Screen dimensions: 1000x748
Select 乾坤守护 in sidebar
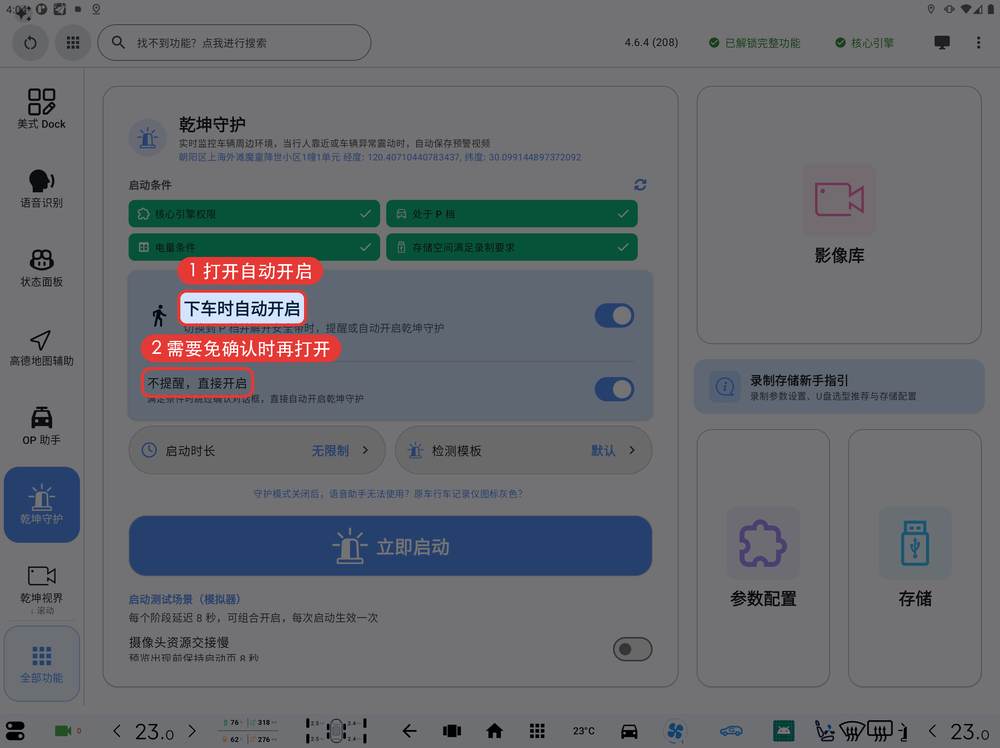(x=41, y=504)
